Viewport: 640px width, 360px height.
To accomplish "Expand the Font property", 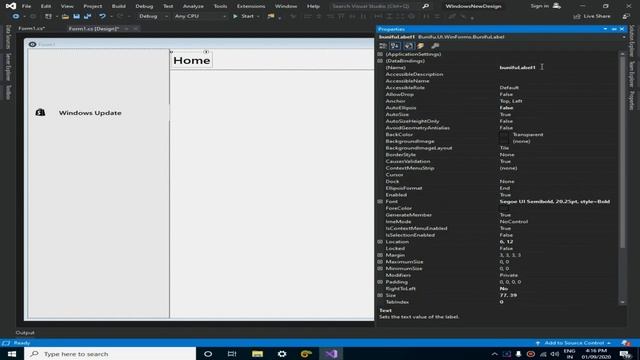I will coord(380,201).
